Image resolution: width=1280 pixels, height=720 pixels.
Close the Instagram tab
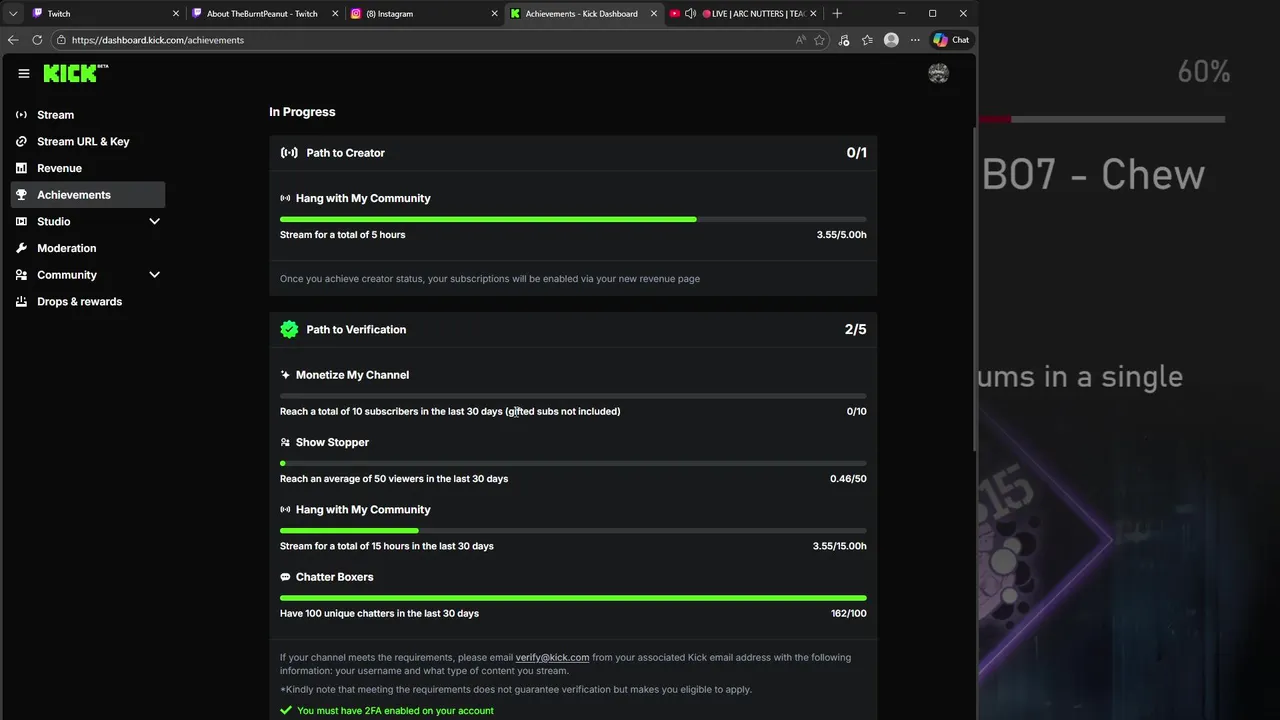pos(494,14)
